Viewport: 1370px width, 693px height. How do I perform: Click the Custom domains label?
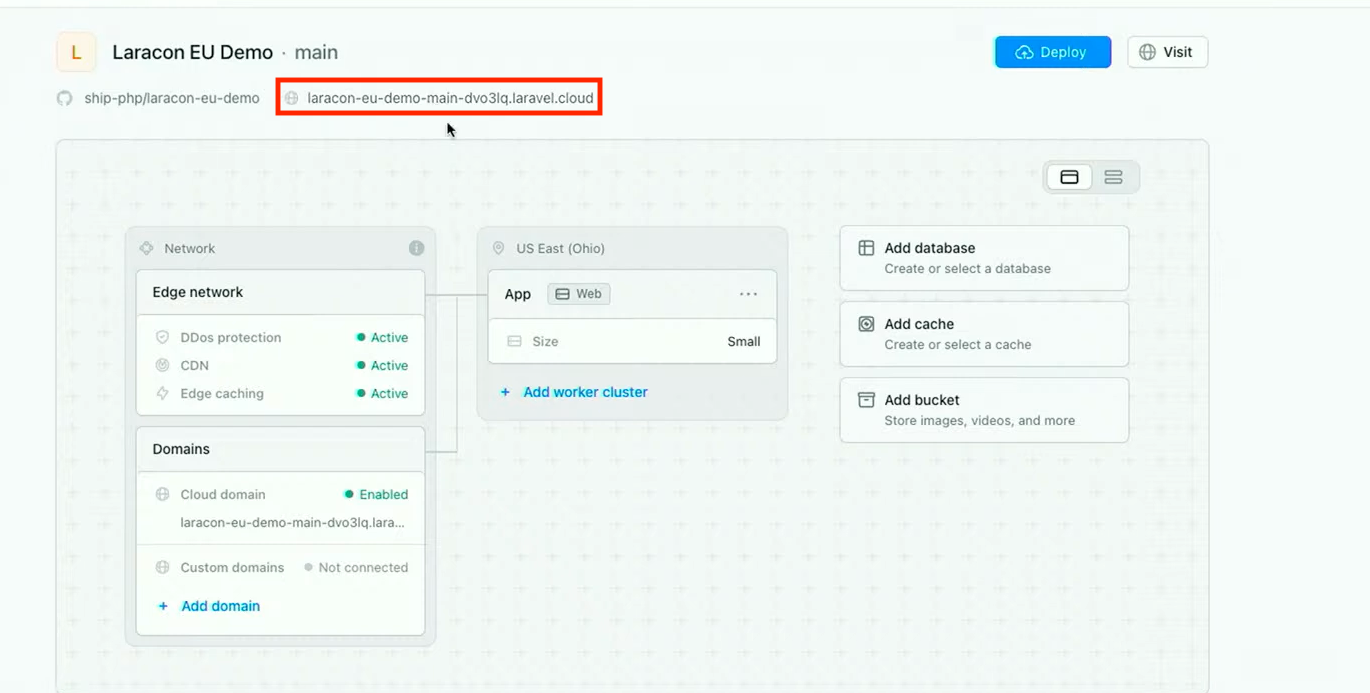(232, 567)
